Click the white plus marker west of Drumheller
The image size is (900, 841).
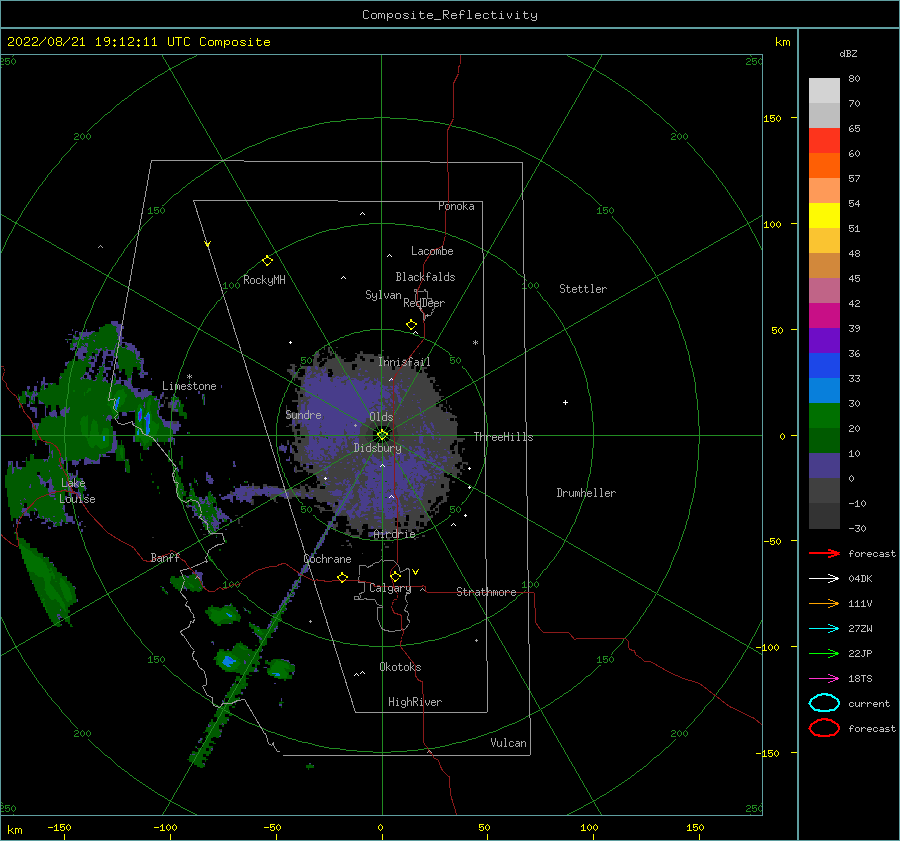[x=565, y=402]
